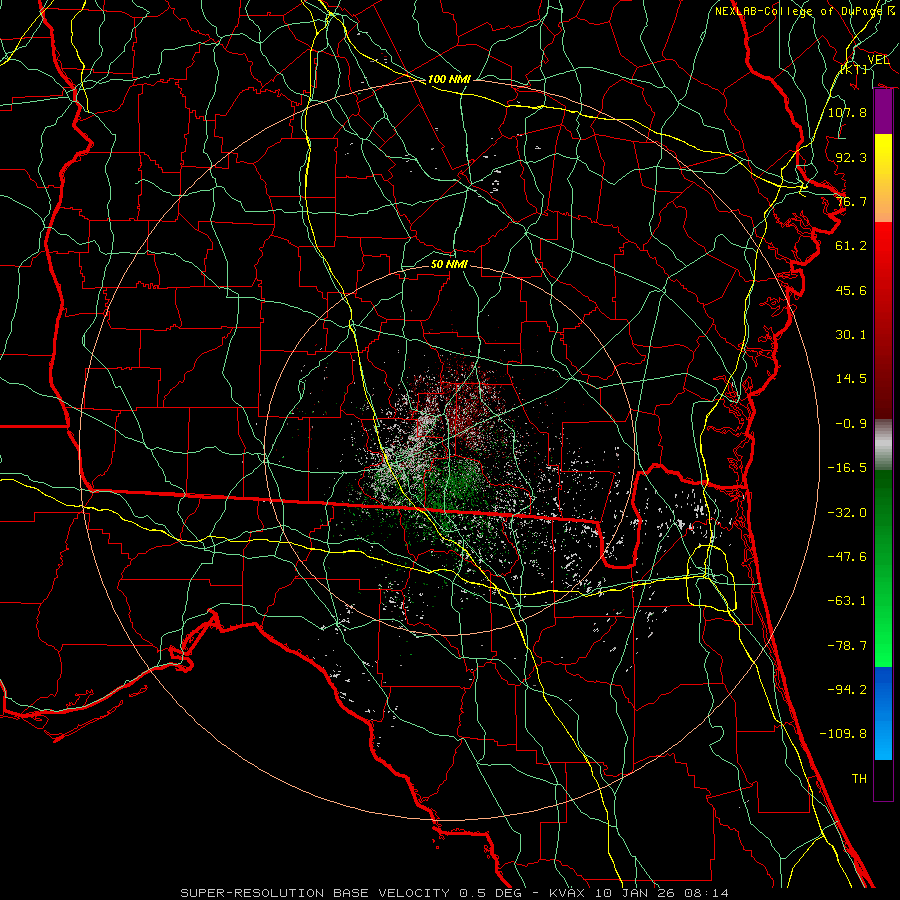Viewport: 900px width, 900px height.
Task: Click the -78.7 velocity scale value
Action: pyautogui.click(x=847, y=646)
